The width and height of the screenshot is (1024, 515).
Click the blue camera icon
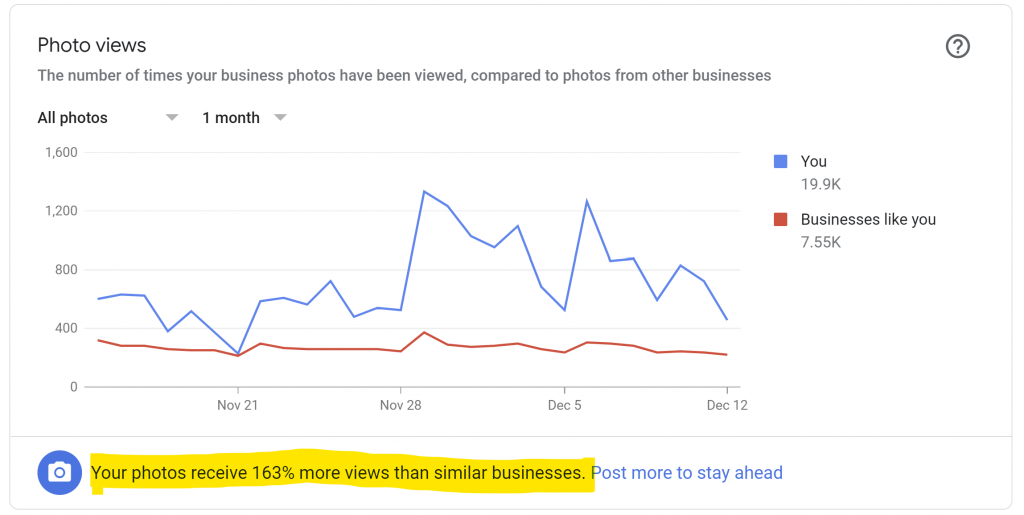[59, 473]
